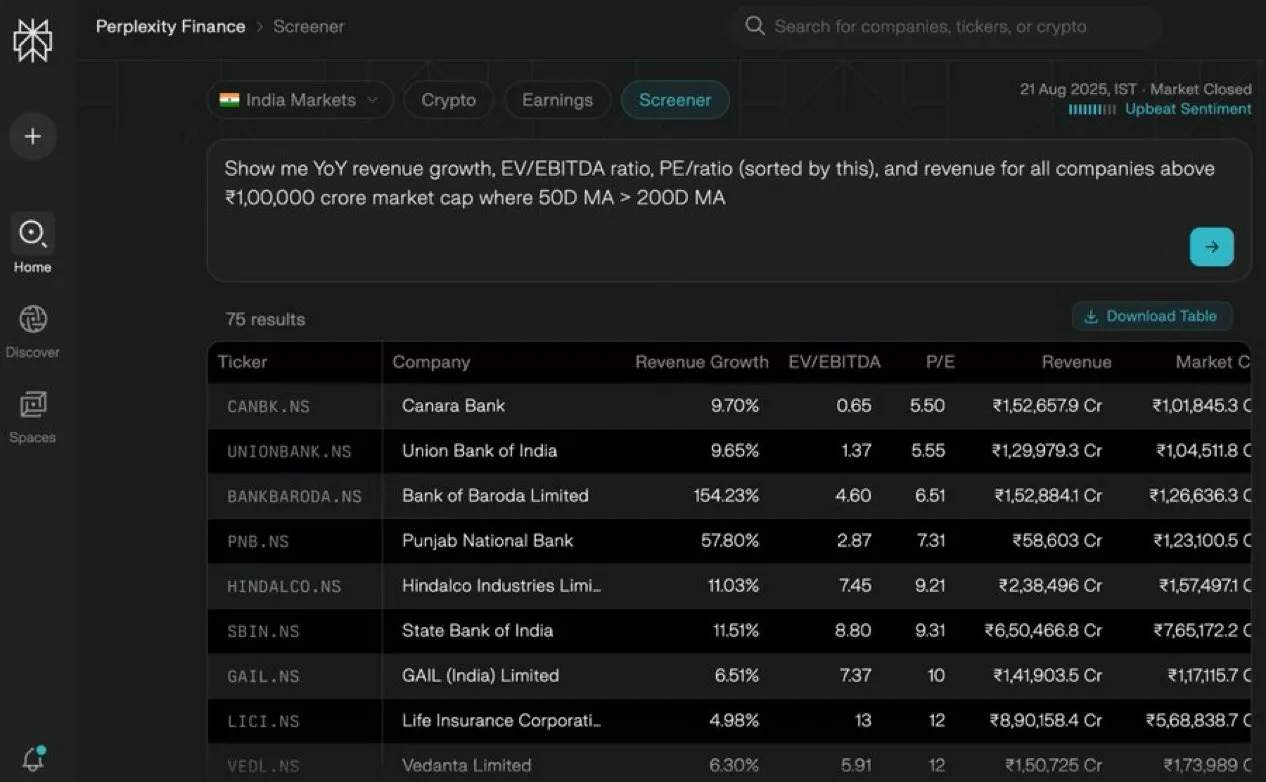
Task: Click 57.80% revenue growth value
Action: 729,540
